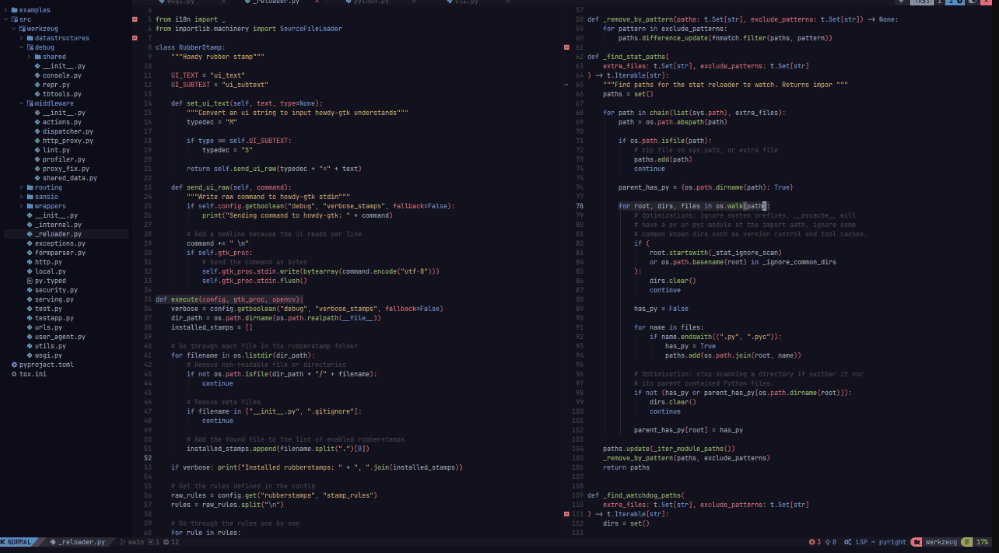Click the werkzeug folder icon in status bar
This screenshot has height=553, width=999.
(916, 542)
